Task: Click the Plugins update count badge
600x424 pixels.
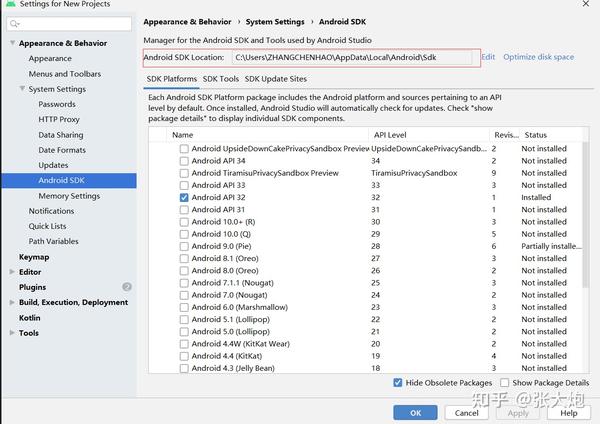Action: (127, 287)
